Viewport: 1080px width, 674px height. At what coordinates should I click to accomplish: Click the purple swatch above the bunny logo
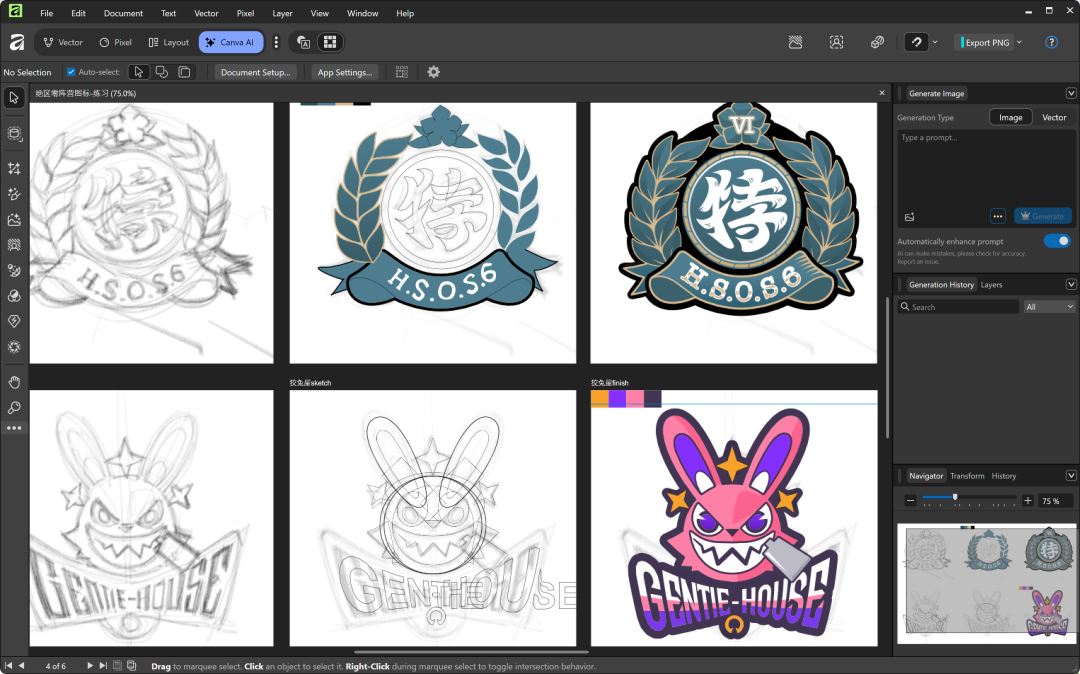[x=617, y=399]
